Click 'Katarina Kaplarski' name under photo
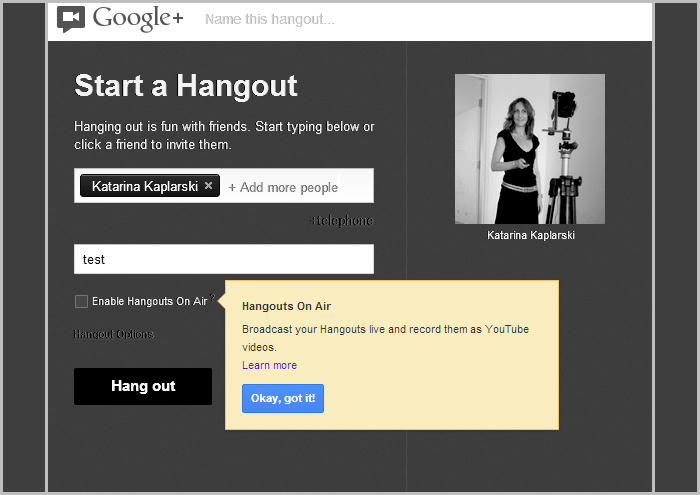Image resolution: width=700 pixels, height=495 pixels. click(531, 235)
